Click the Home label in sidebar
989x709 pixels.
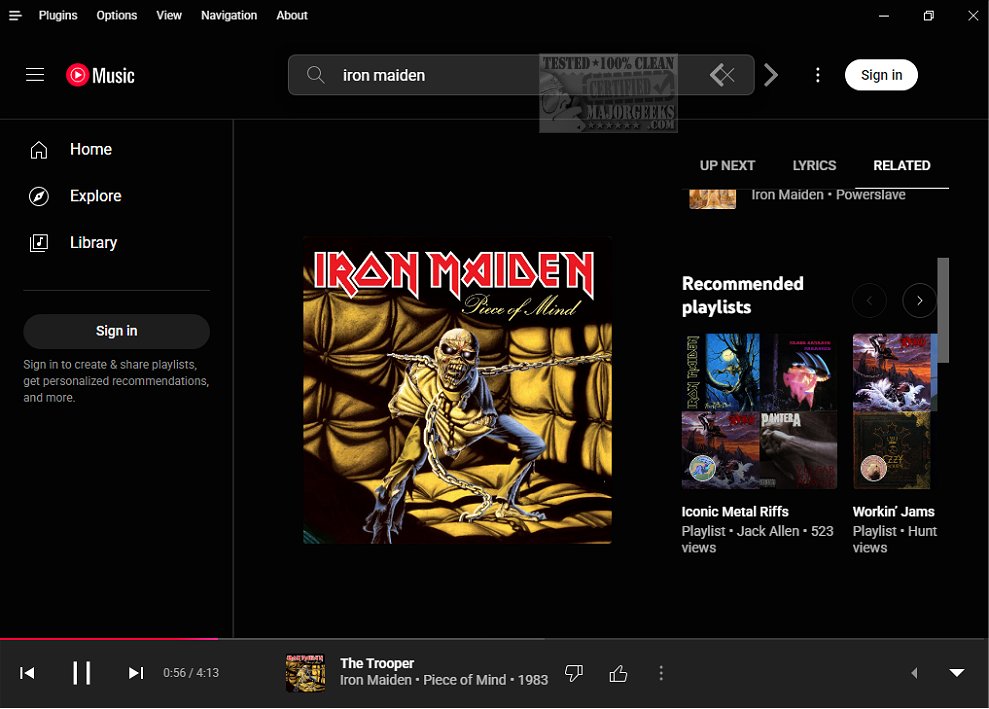[x=91, y=149]
